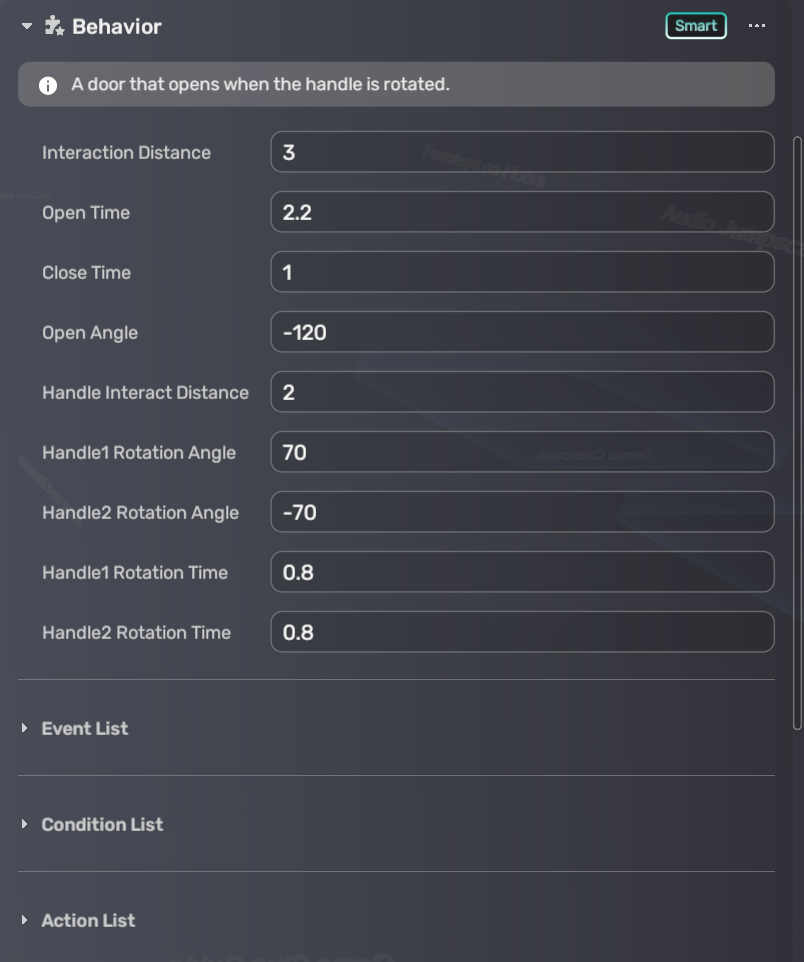
Task: Expand the Condition List section
Action: [25, 824]
